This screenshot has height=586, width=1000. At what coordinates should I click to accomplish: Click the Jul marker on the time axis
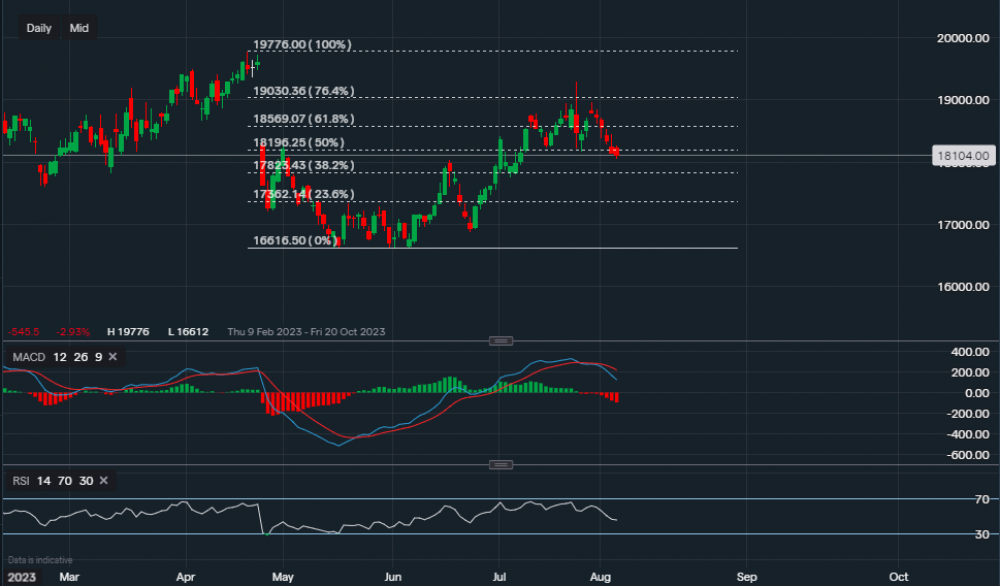[x=498, y=576]
